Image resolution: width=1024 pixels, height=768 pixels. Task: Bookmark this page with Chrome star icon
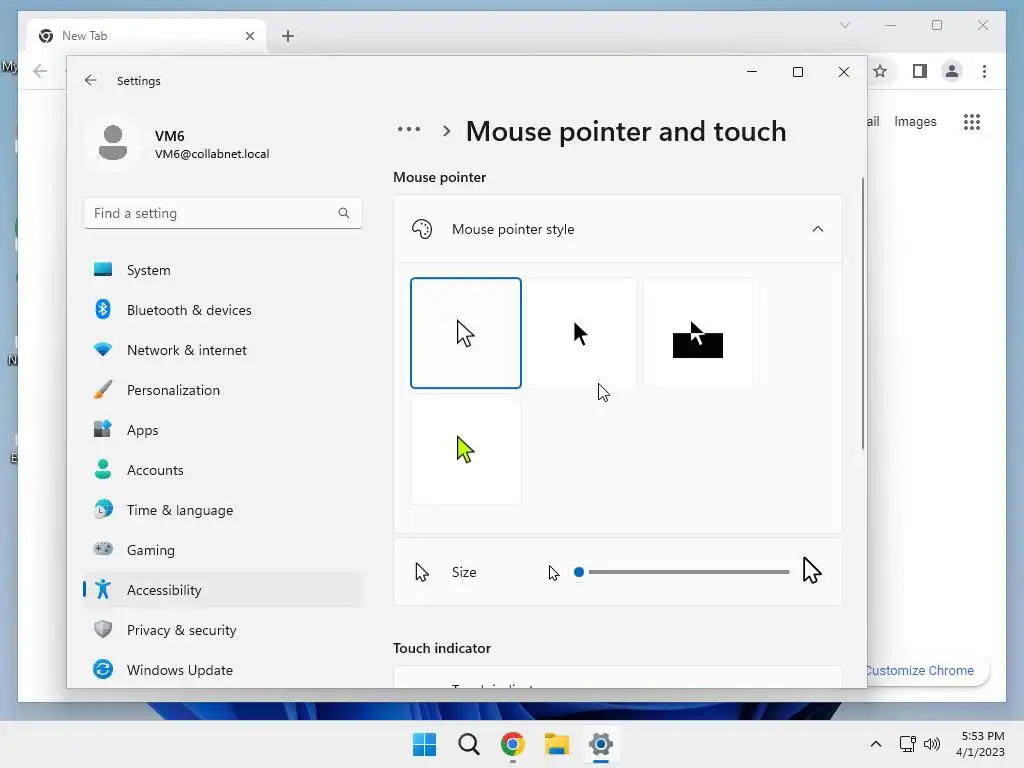(880, 71)
